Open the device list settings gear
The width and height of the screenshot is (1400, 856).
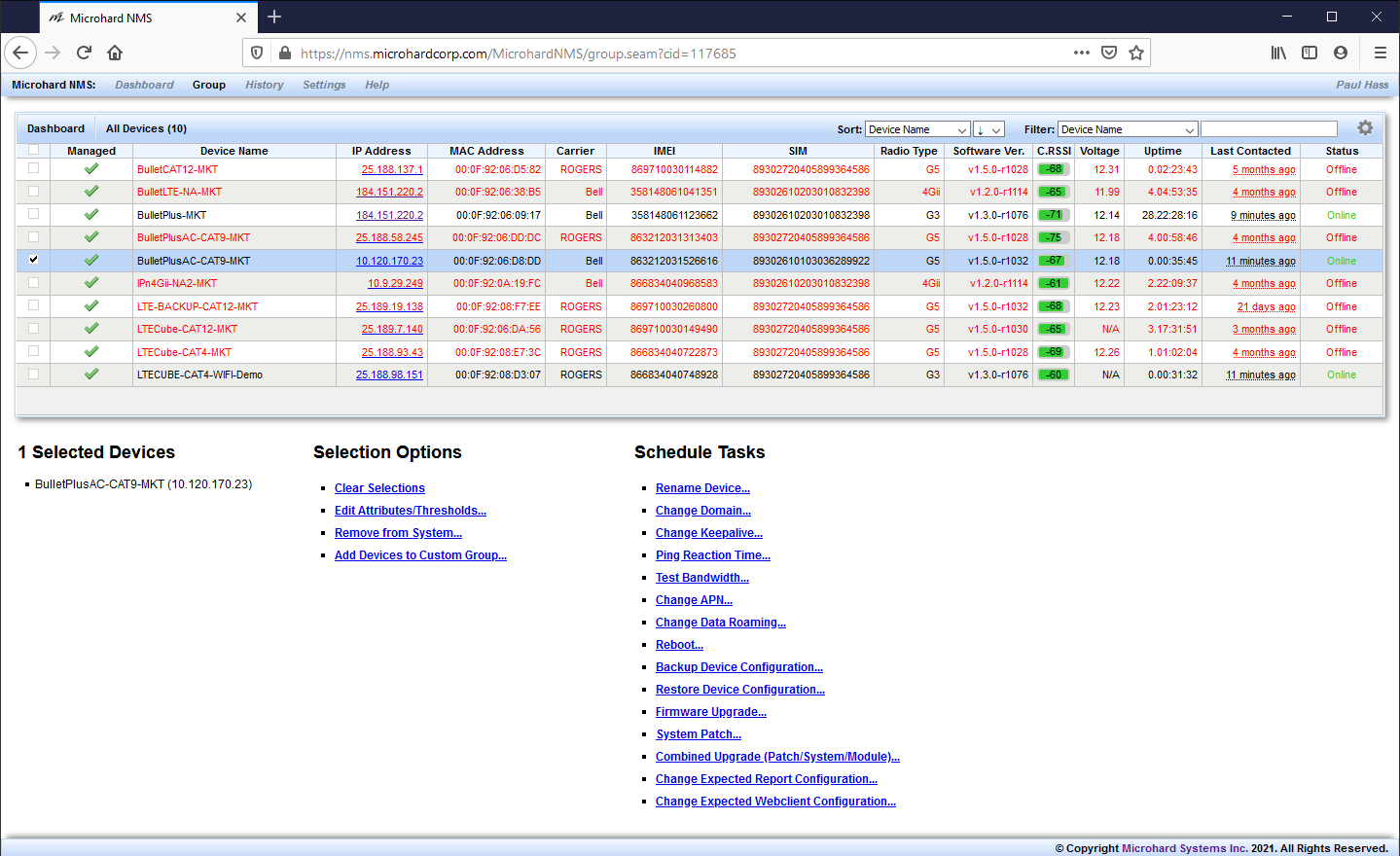tap(1365, 128)
